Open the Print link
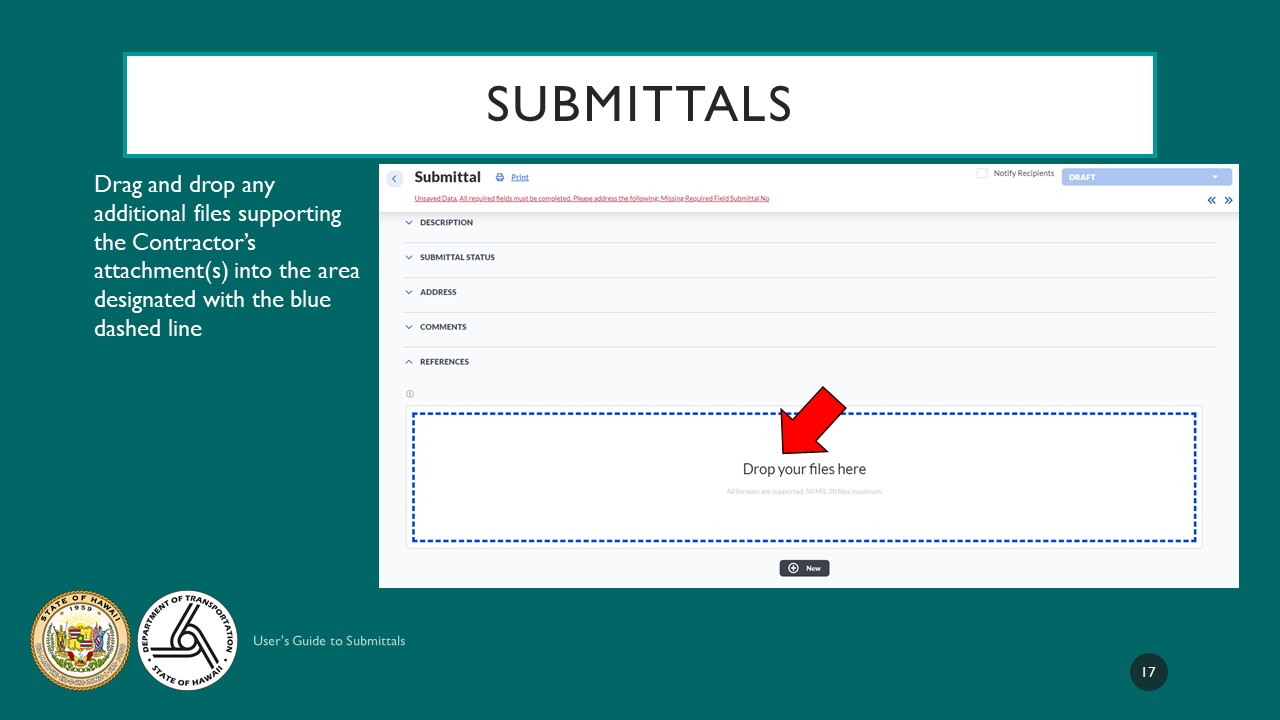This screenshot has height=720, width=1280. click(x=520, y=177)
